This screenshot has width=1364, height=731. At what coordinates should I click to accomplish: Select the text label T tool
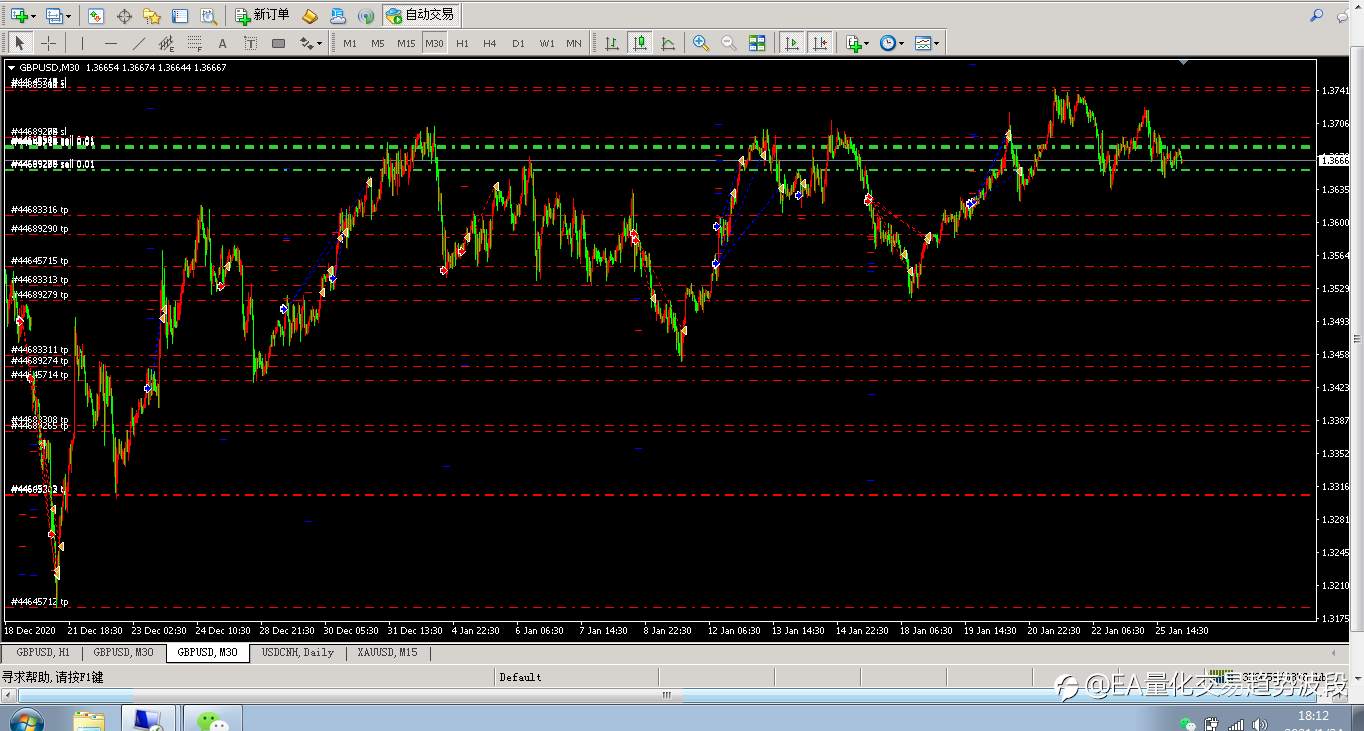[250, 43]
